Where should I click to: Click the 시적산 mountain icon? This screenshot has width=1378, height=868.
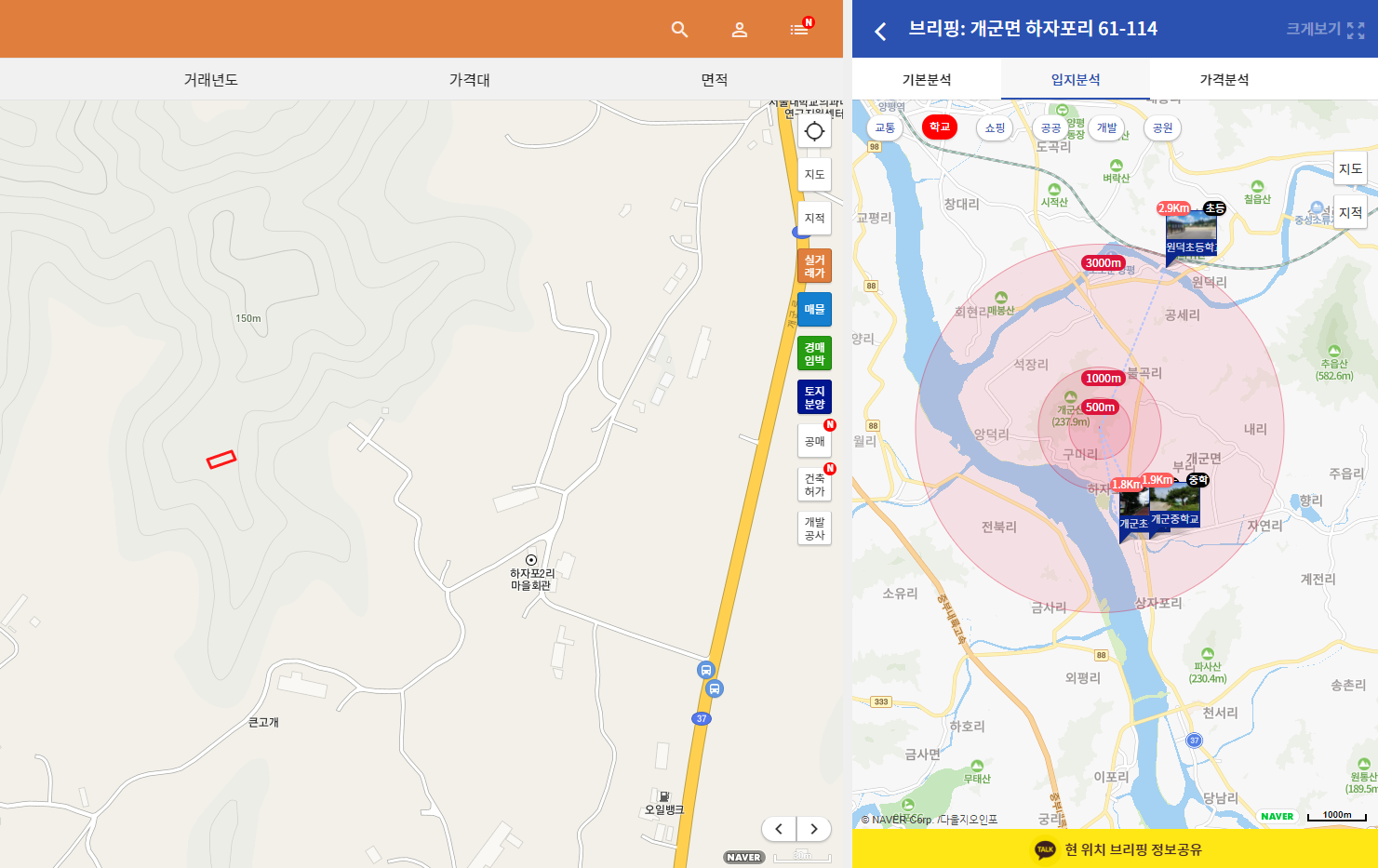(x=1054, y=190)
